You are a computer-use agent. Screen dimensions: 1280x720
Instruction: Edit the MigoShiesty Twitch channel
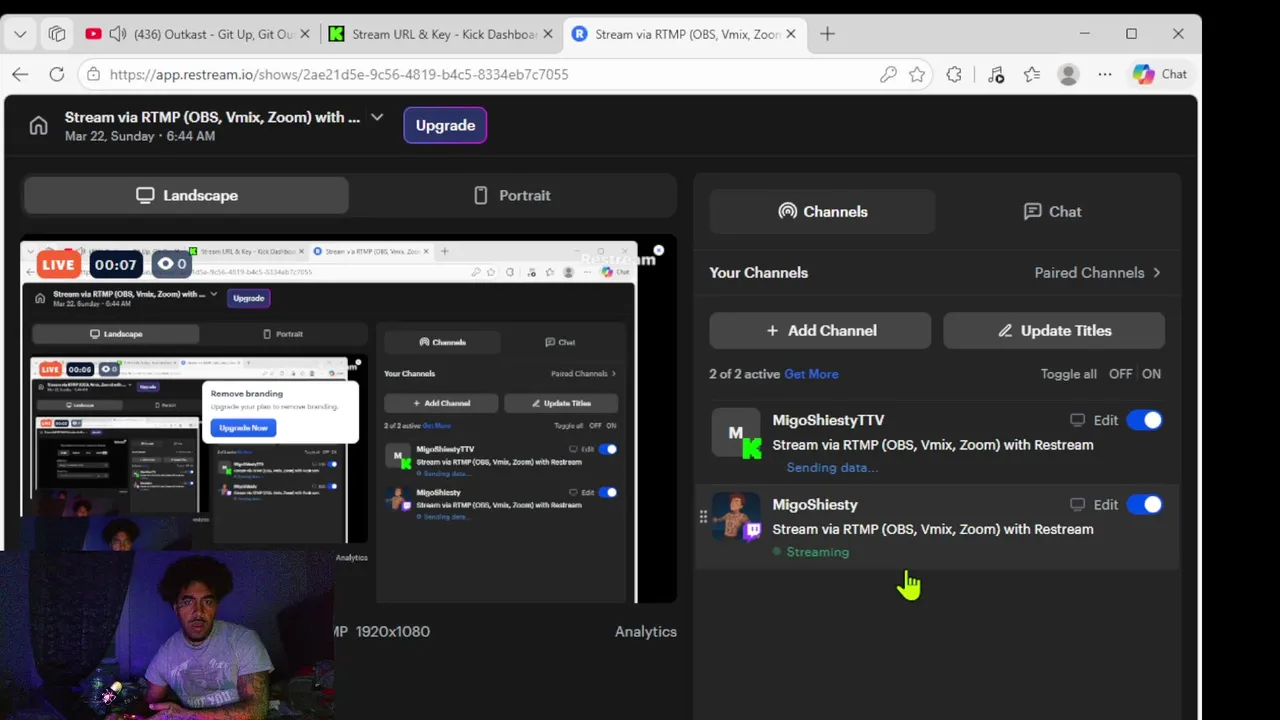click(1105, 505)
